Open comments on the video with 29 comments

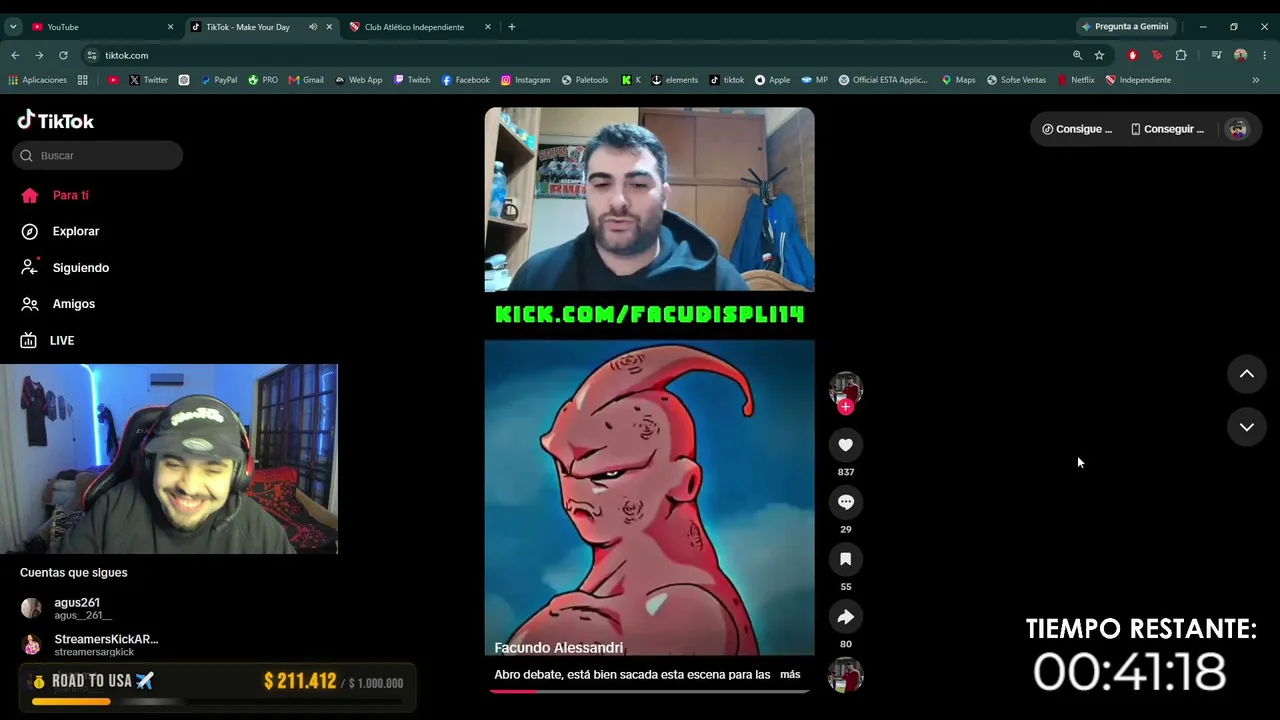[846, 502]
